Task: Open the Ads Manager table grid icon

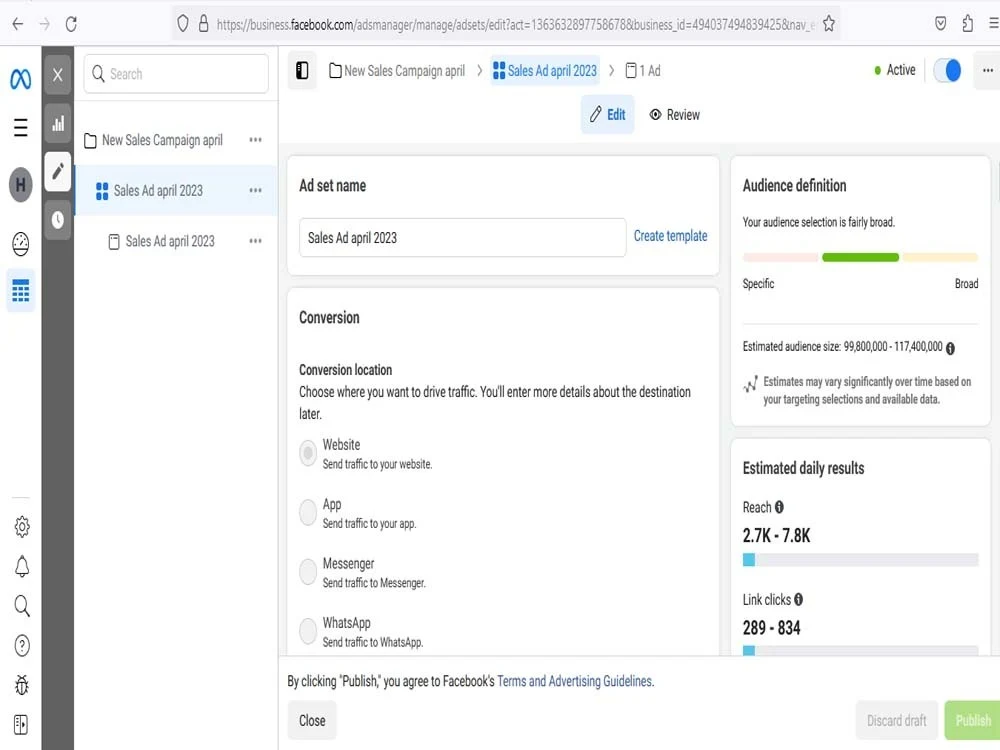Action: pos(20,291)
